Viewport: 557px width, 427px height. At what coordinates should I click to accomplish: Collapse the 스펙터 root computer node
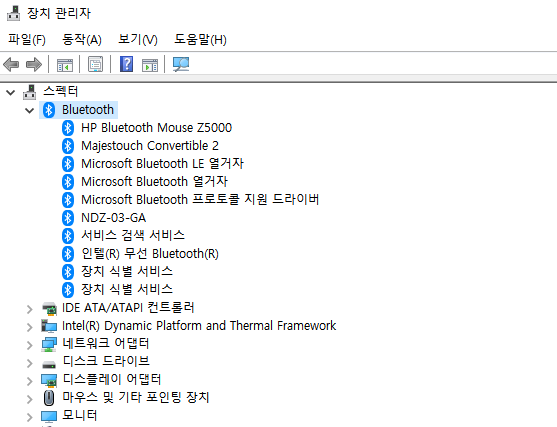point(11,93)
